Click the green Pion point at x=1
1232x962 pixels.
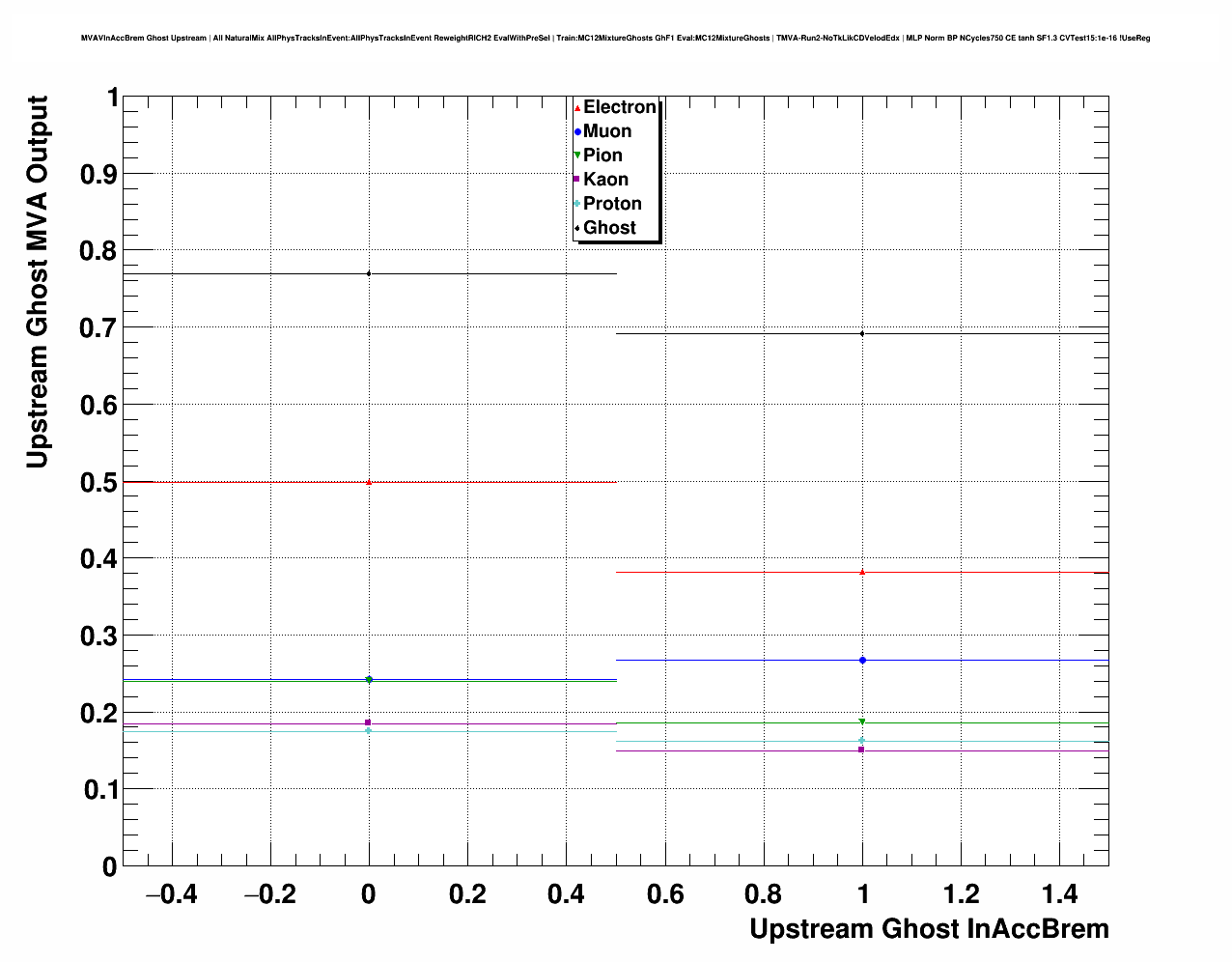coord(862,721)
